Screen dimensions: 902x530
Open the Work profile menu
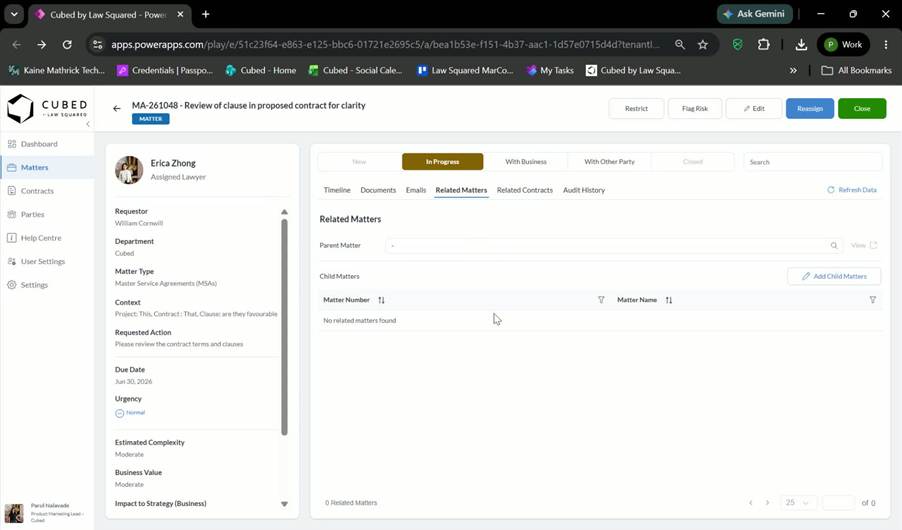click(x=843, y=44)
